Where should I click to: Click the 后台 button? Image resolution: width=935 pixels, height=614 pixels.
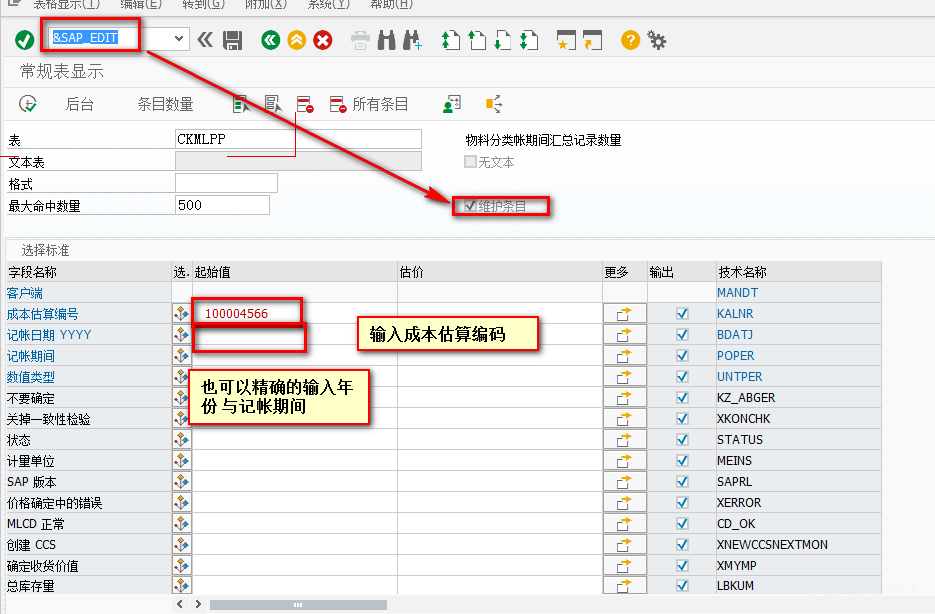click(x=79, y=103)
